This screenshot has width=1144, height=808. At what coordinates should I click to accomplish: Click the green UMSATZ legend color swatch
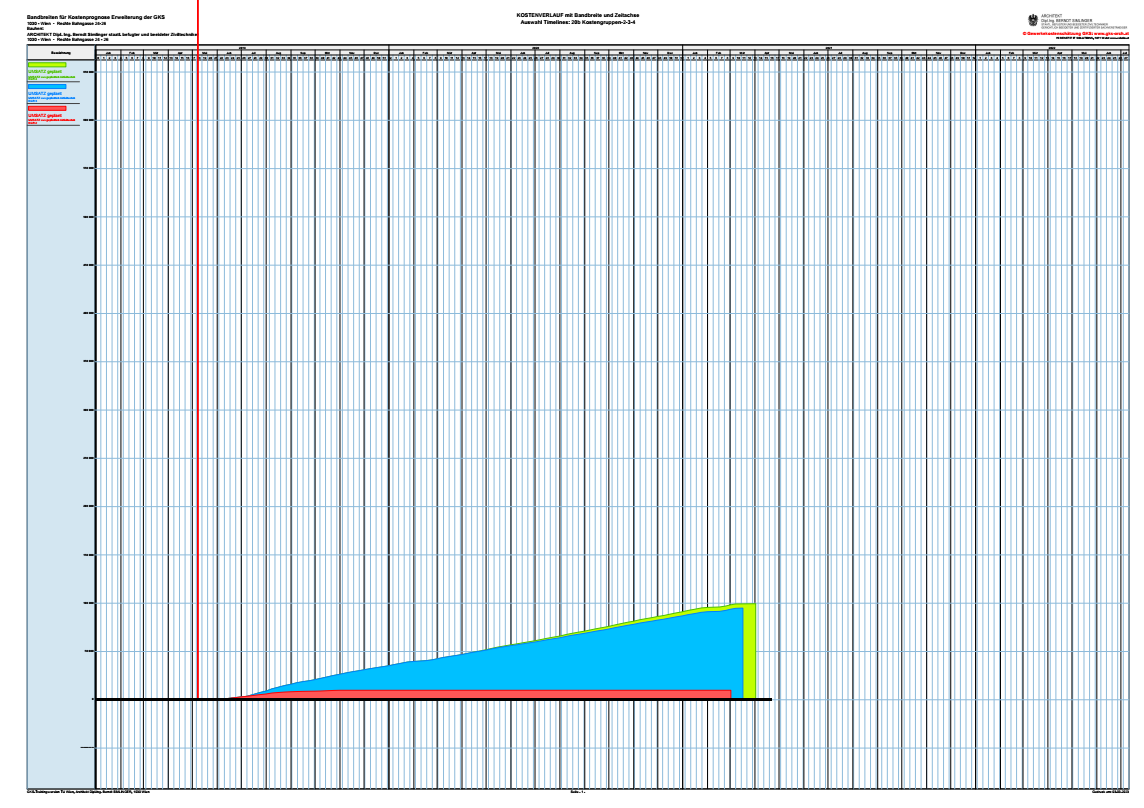click(47, 65)
